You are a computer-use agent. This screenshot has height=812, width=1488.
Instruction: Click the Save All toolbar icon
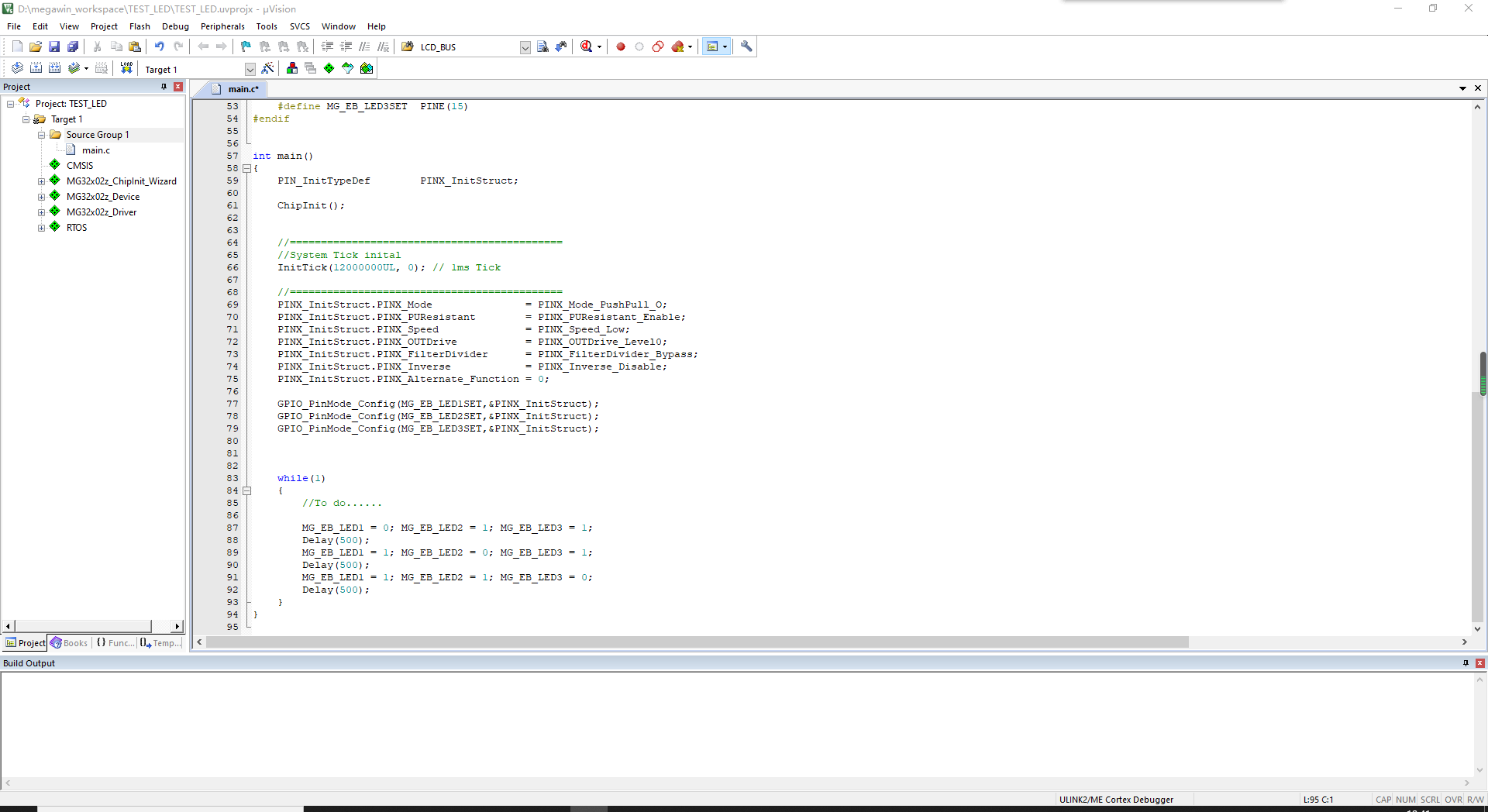pyautogui.click(x=73, y=46)
